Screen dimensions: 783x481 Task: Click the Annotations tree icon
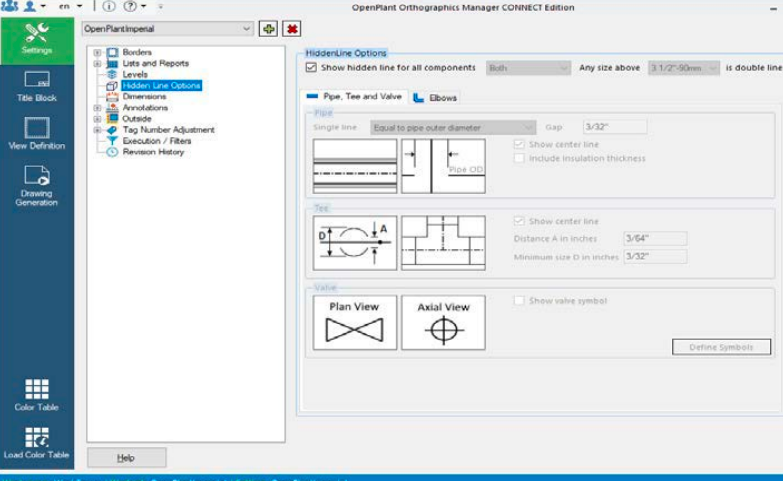(x=112, y=107)
